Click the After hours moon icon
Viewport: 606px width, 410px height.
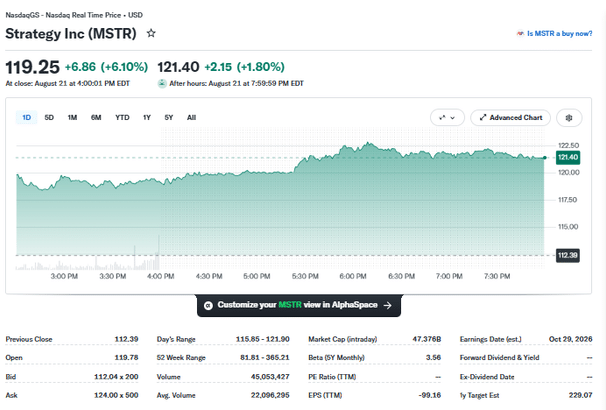tap(162, 83)
